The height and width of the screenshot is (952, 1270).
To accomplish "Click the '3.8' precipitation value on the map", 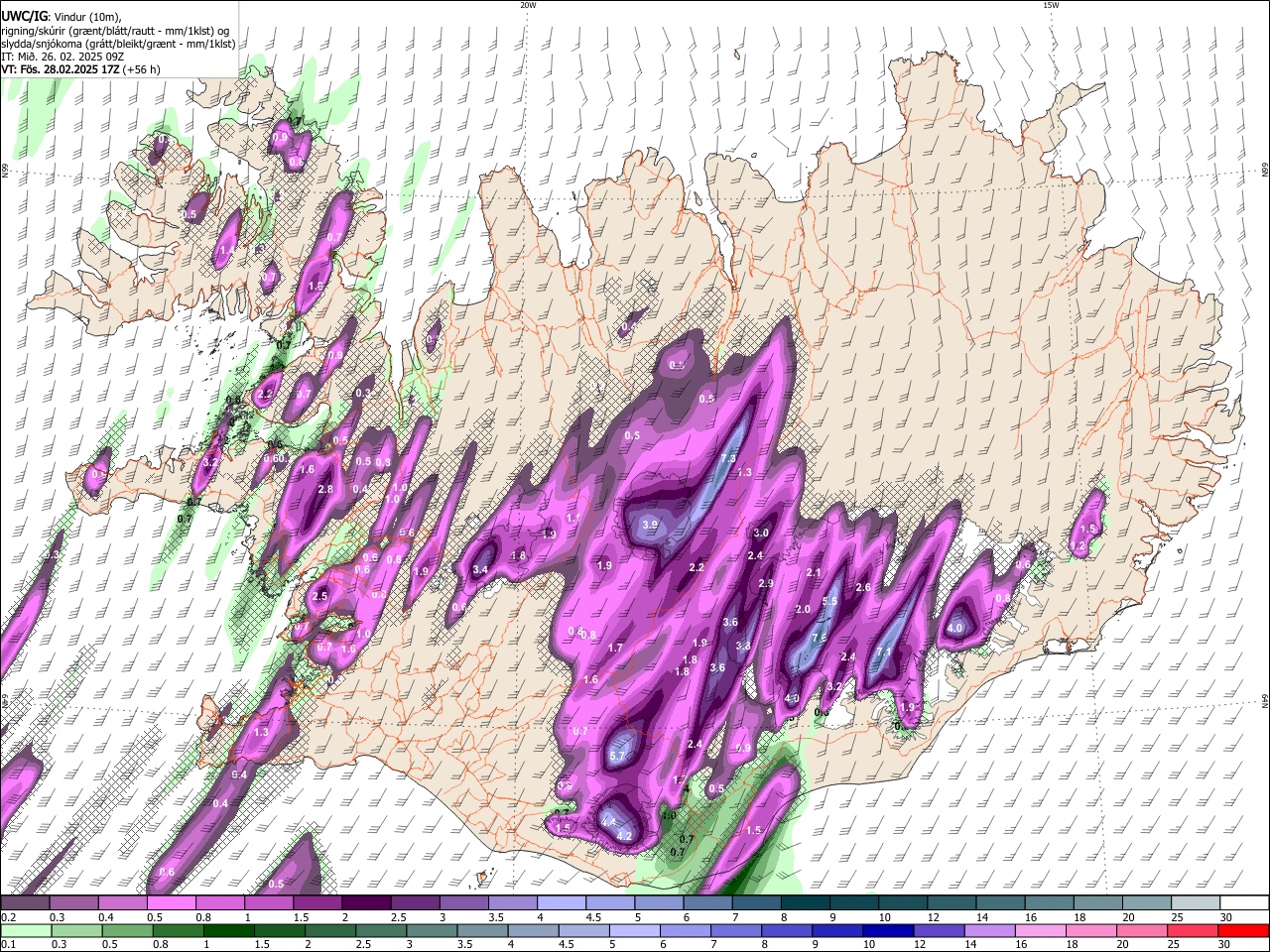I will [x=744, y=646].
